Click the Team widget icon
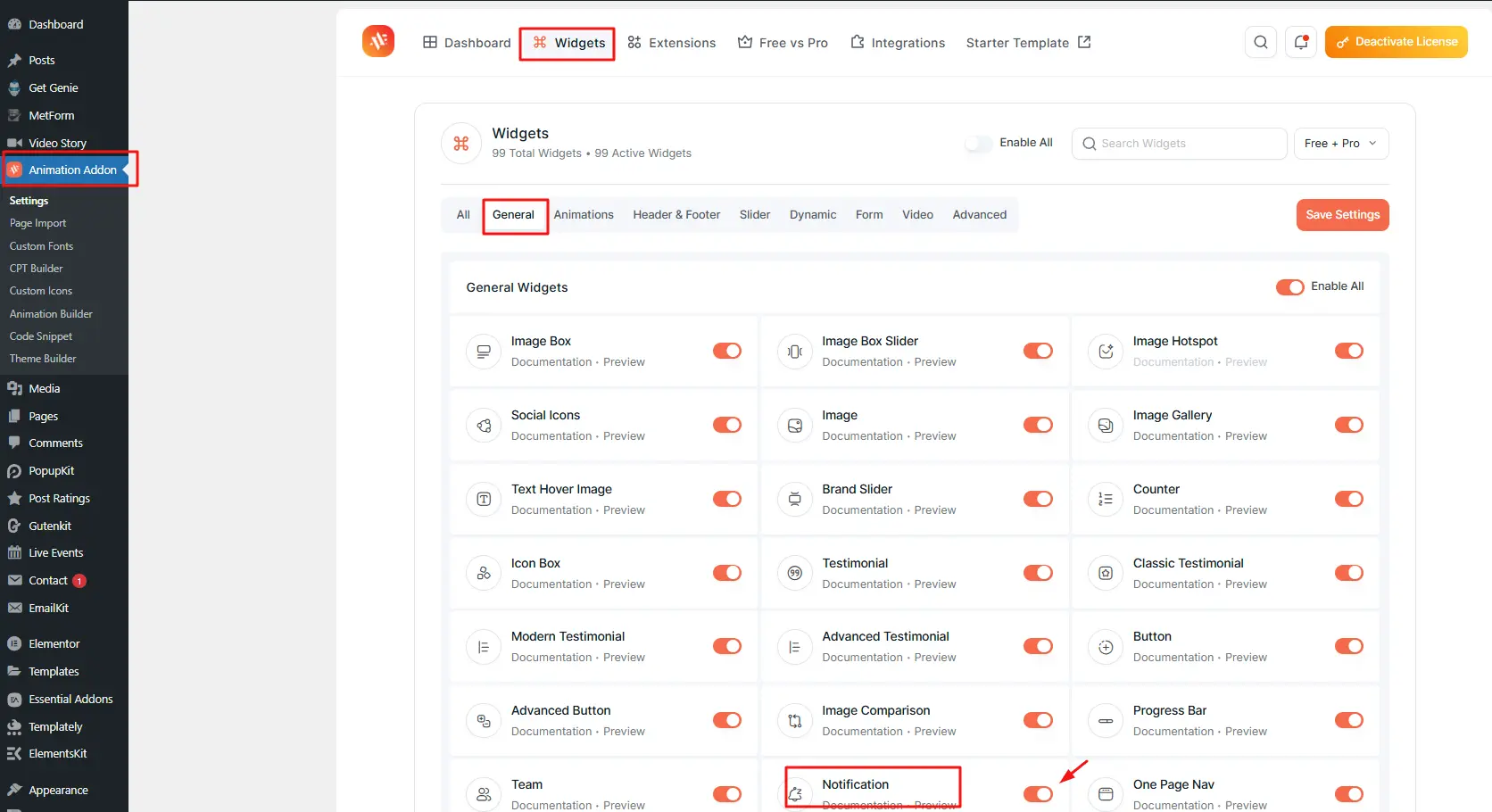The width and height of the screenshot is (1492, 812). [484, 793]
